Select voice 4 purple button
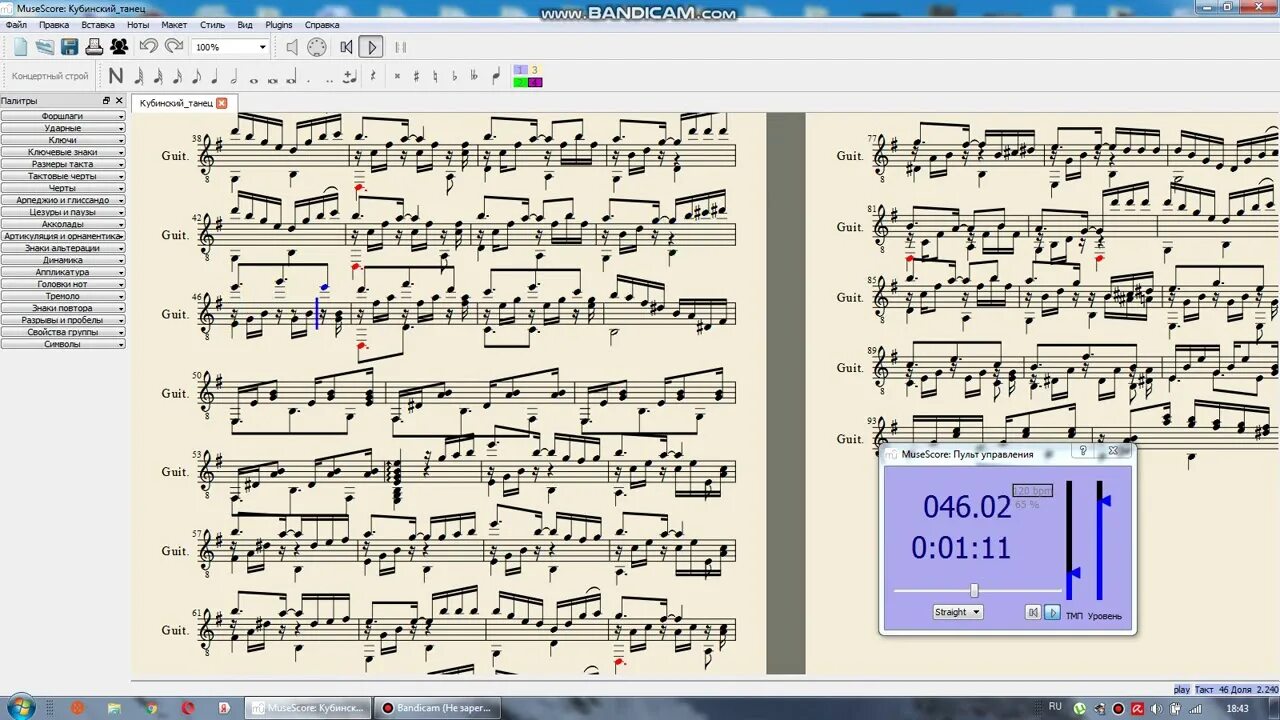1280x720 pixels. (535, 82)
